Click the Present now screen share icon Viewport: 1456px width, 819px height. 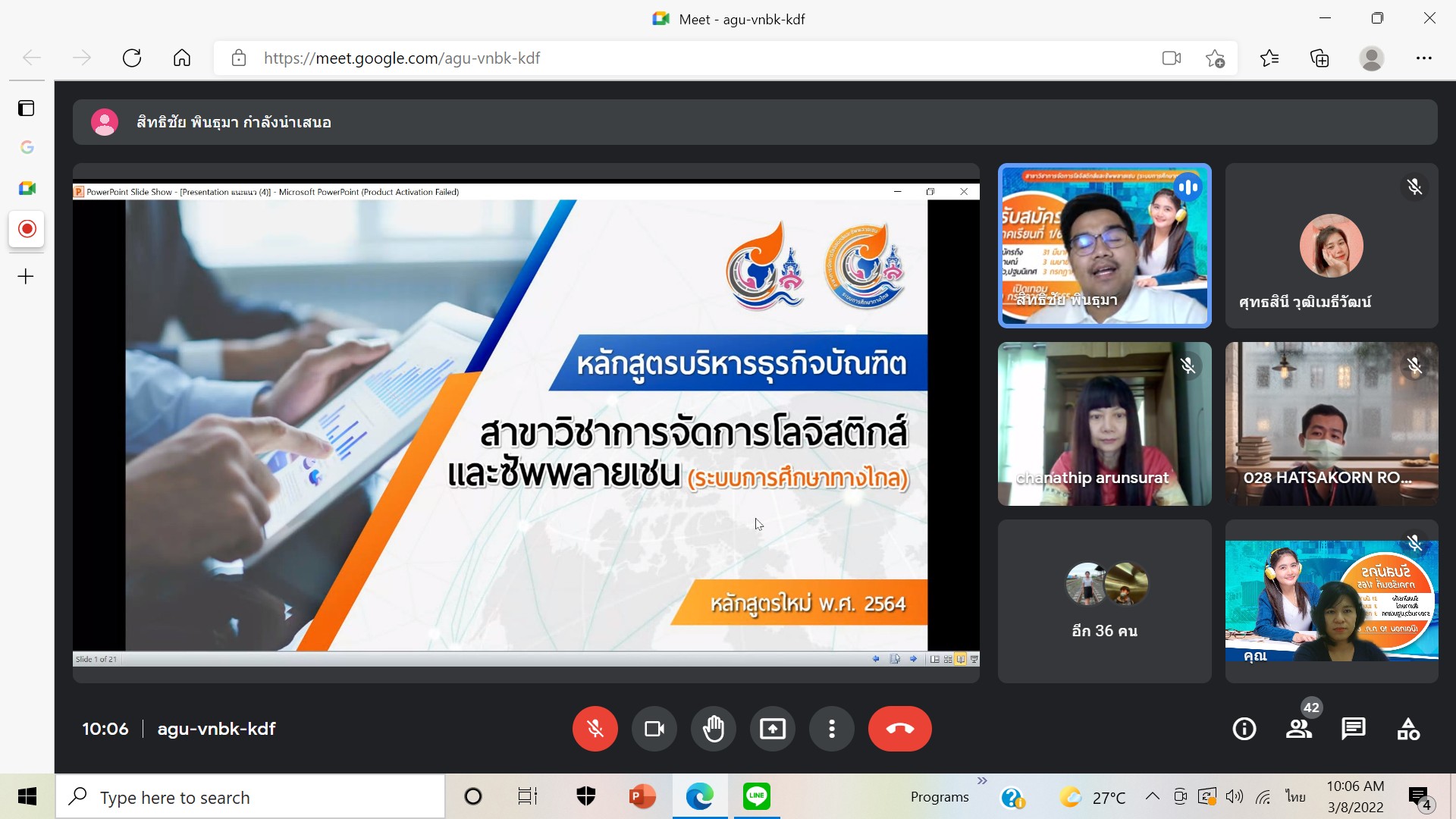(772, 729)
